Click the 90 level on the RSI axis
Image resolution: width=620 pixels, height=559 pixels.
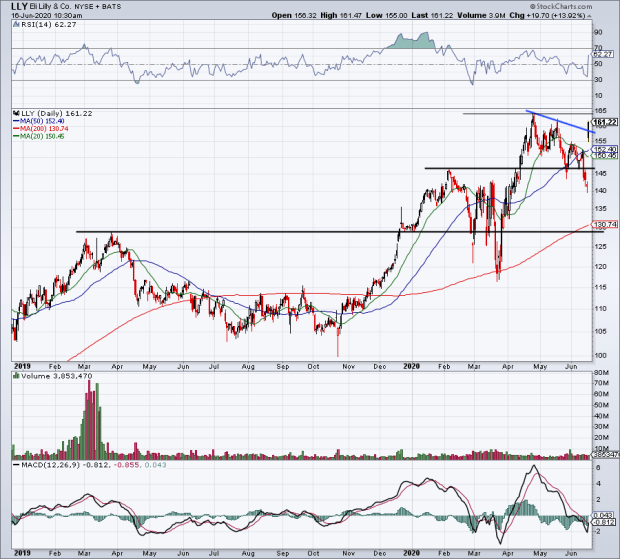tap(598, 32)
